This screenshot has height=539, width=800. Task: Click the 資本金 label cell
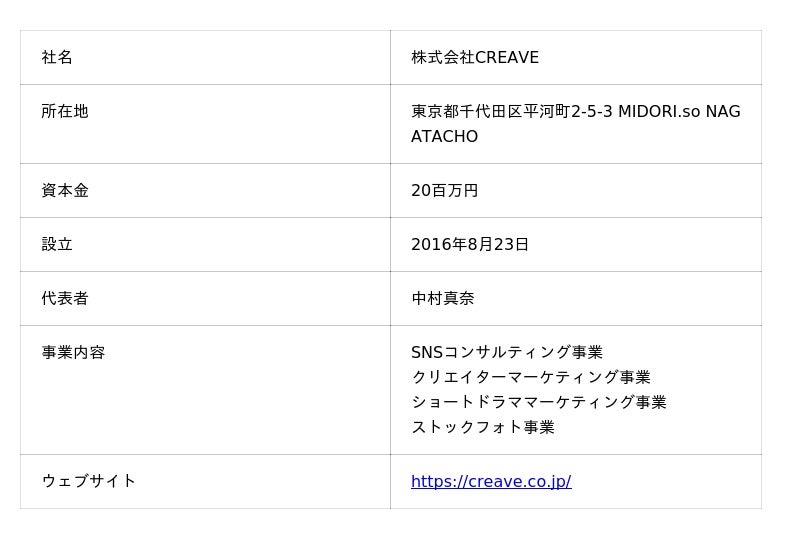pyautogui.click(x=65, y=190)
